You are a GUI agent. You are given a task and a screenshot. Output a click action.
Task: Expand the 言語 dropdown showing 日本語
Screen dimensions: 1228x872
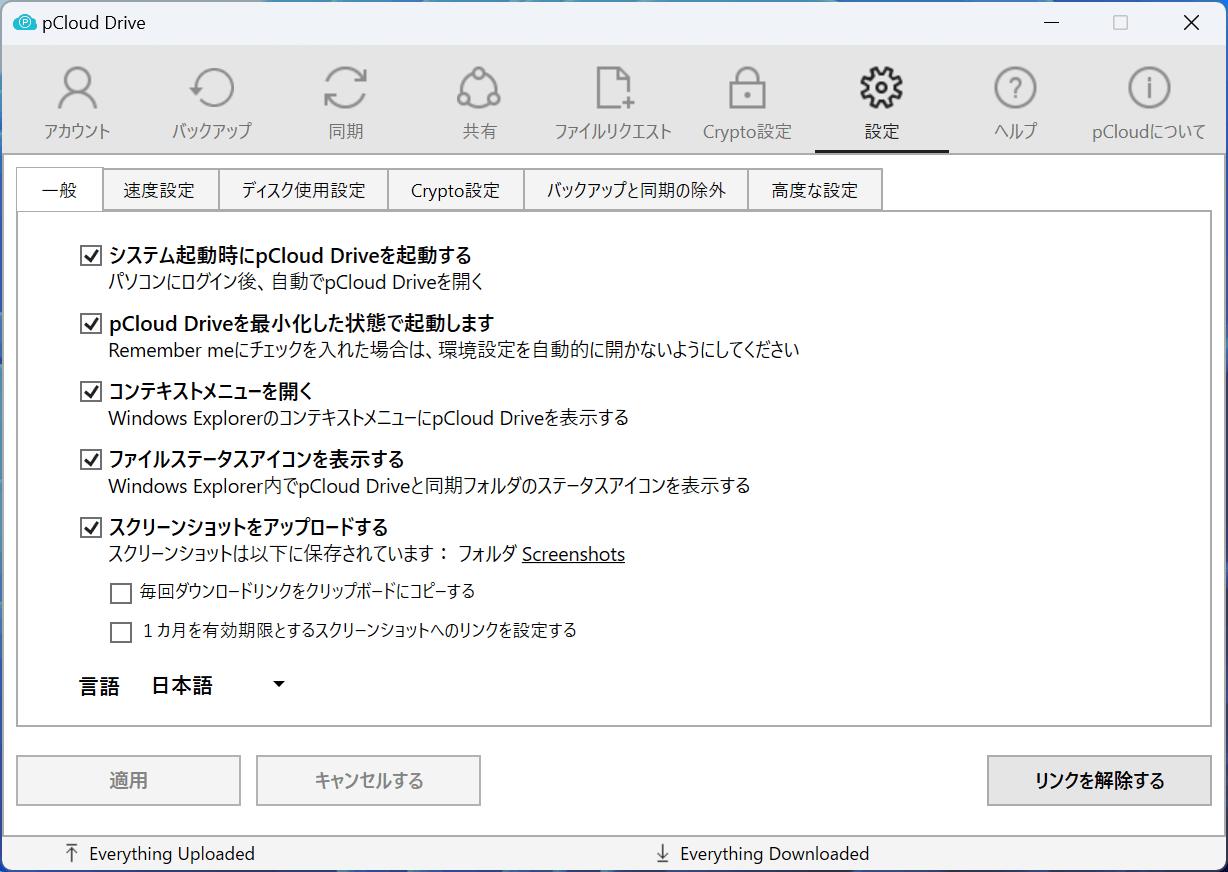218,686
